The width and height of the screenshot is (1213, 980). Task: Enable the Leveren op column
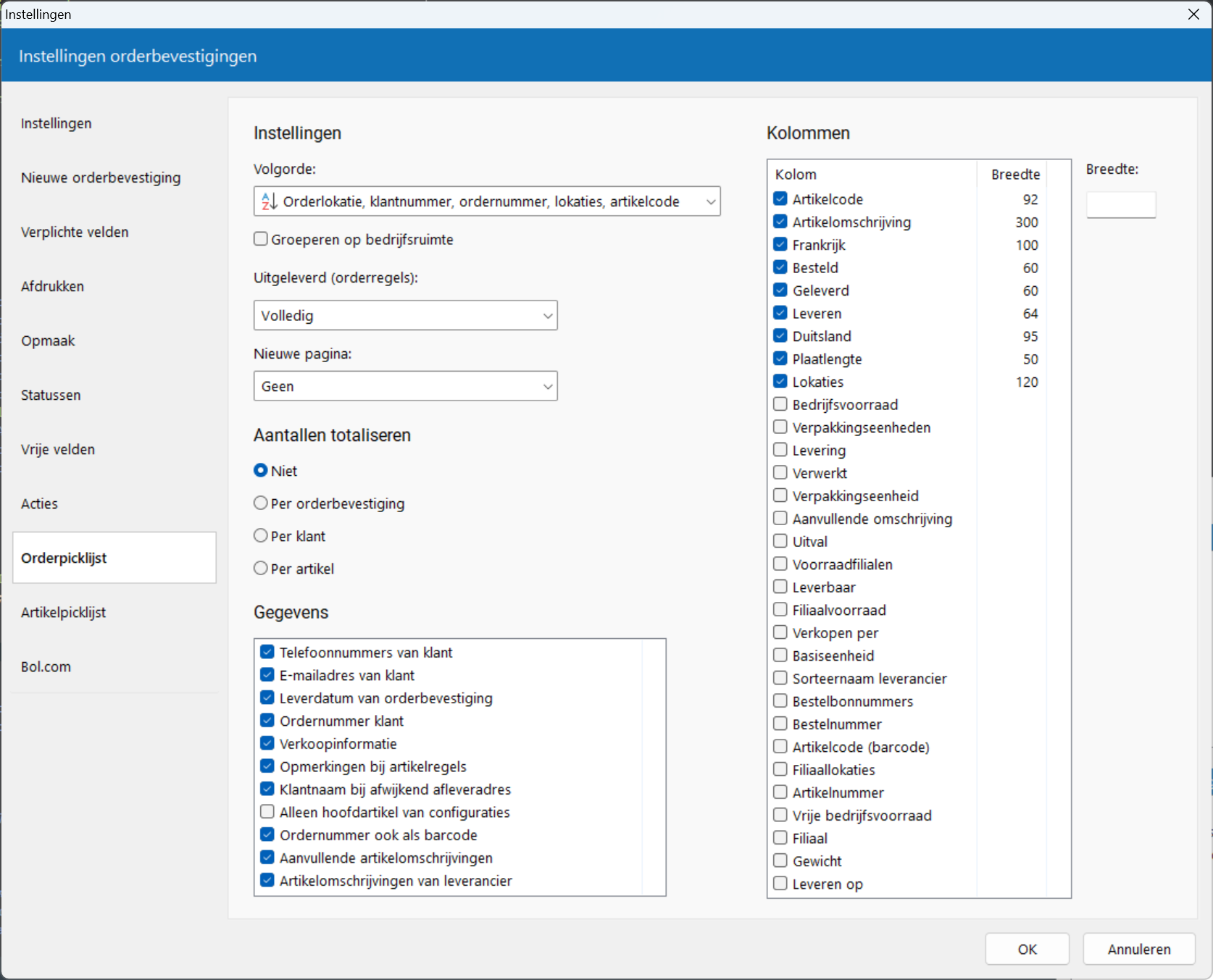[x=780, y=883]
